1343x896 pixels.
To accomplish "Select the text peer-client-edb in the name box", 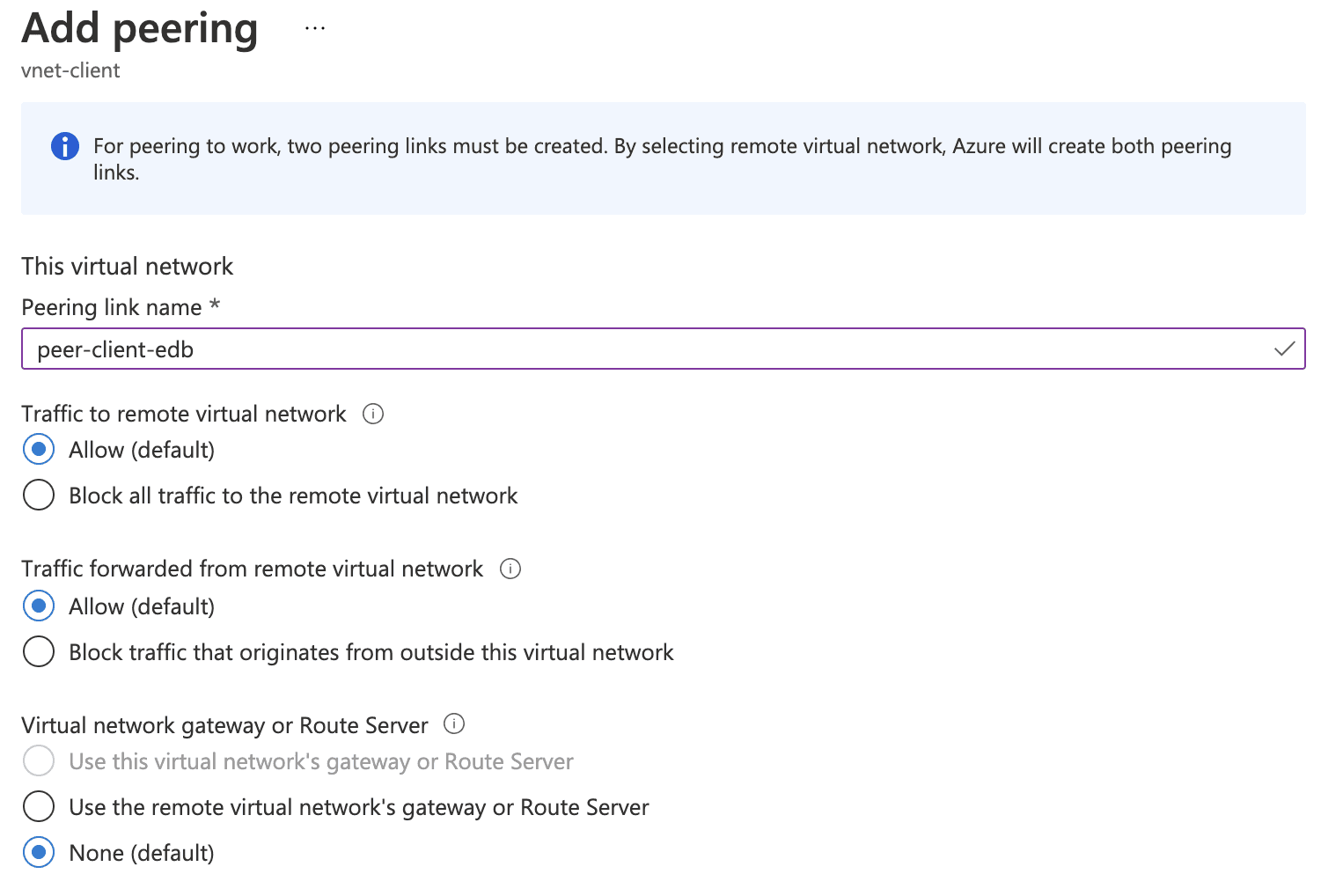I will [115, 349].
